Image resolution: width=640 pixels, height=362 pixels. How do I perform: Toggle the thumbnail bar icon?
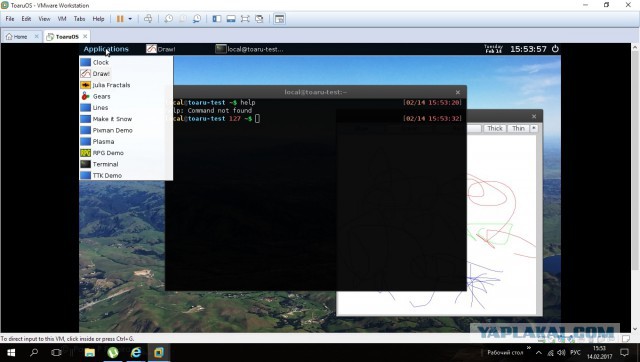231,19
